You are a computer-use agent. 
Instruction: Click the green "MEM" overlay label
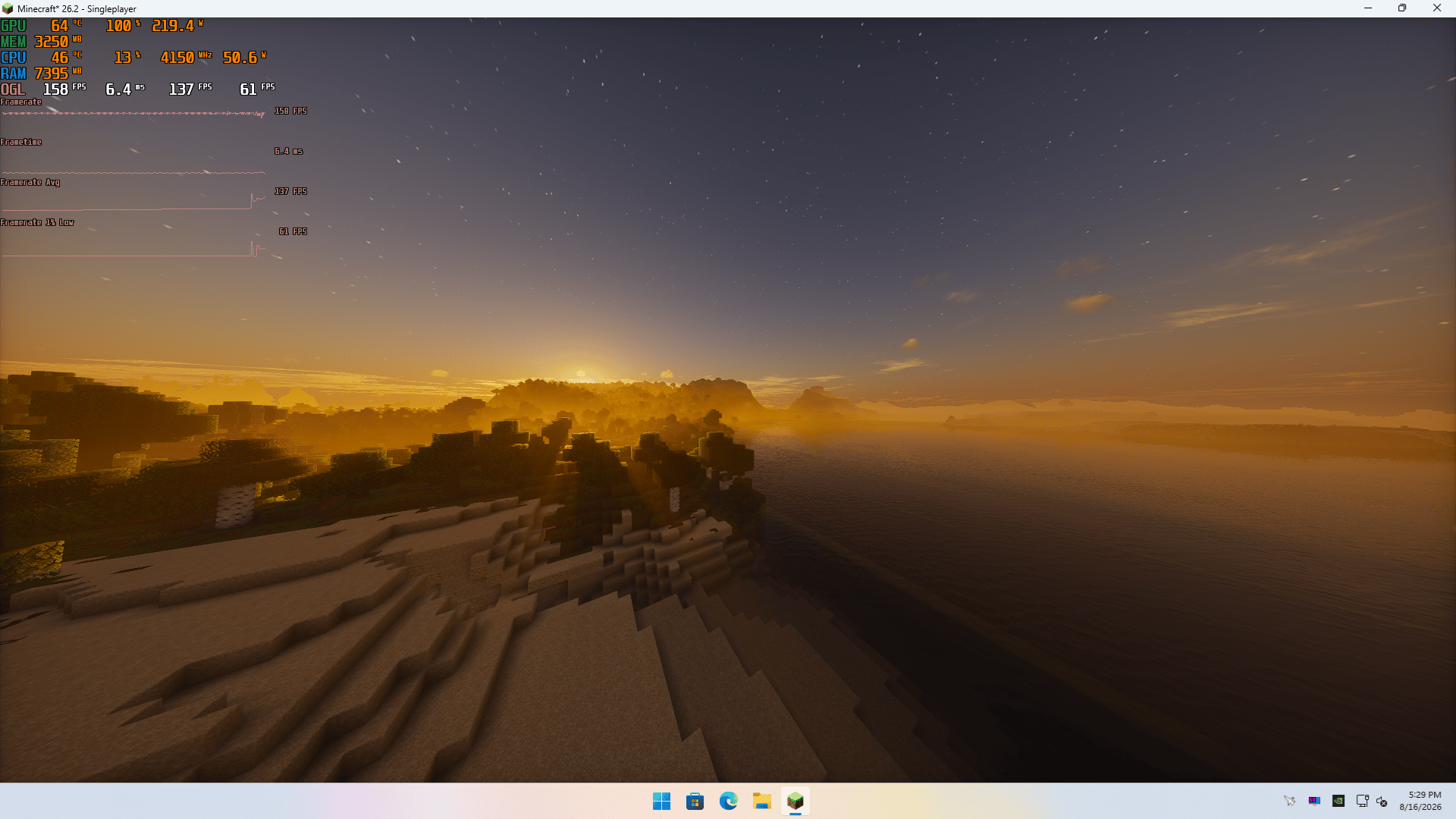coord(14,42)
